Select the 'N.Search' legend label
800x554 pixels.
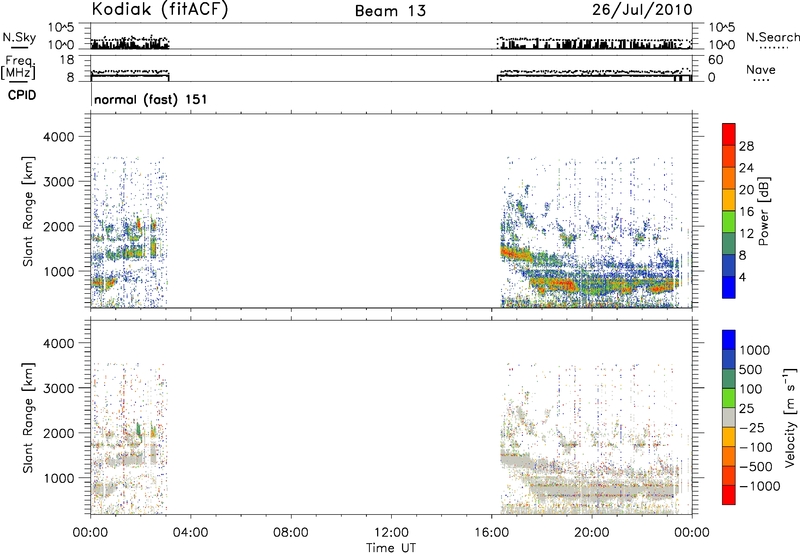pos(772,37)
